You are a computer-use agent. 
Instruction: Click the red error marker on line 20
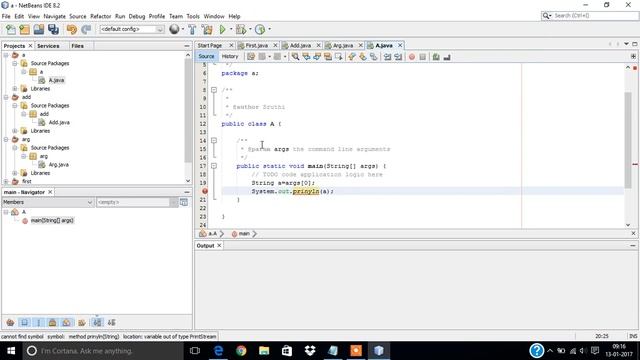pos(205,191)
